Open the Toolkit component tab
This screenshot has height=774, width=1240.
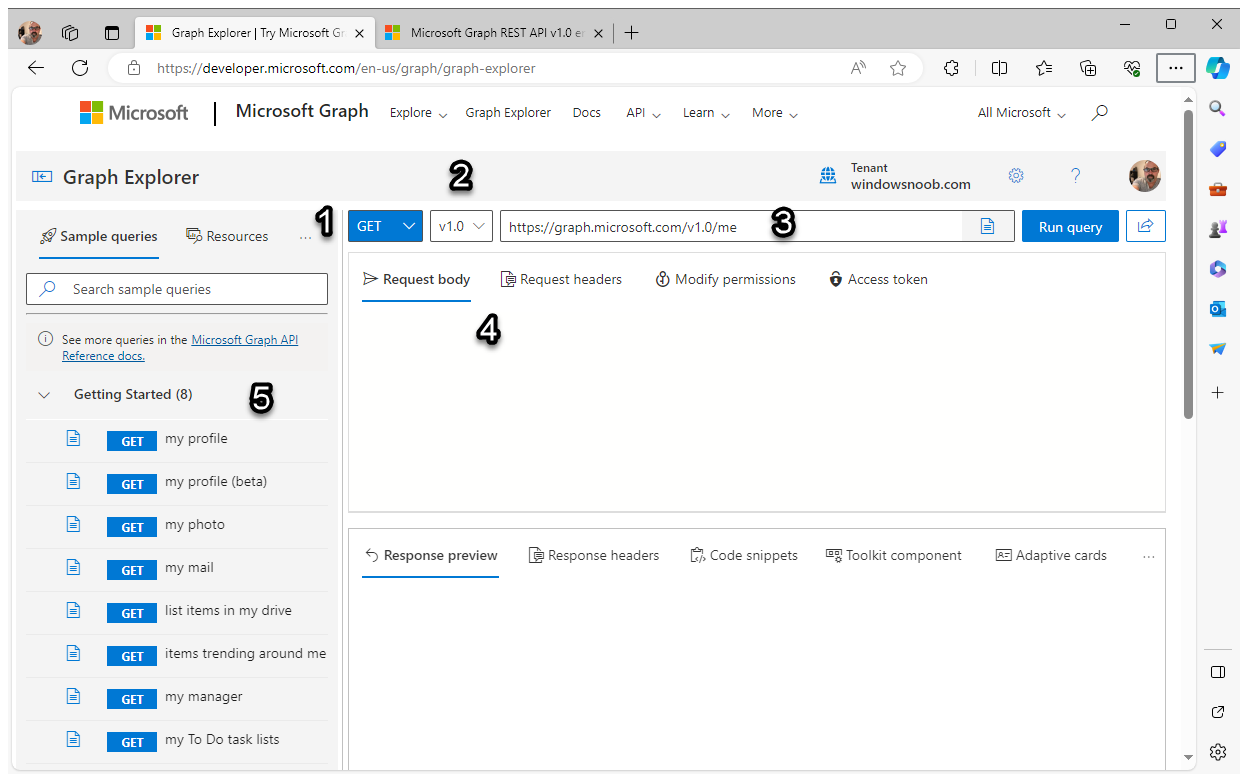(894, 556)
